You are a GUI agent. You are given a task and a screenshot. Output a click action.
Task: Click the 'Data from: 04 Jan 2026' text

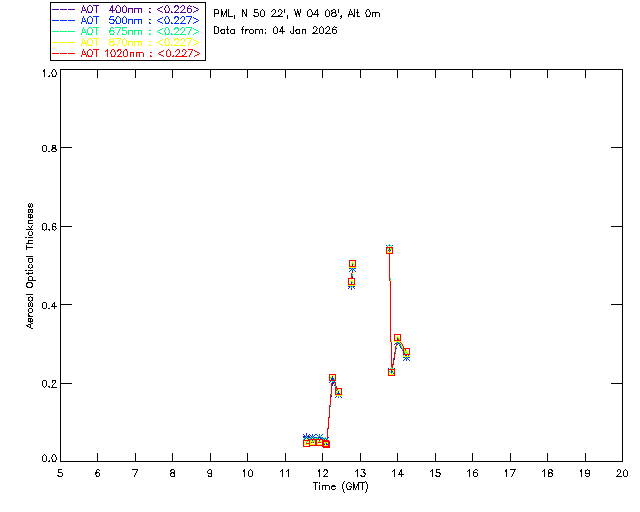[x=275, y=30]
